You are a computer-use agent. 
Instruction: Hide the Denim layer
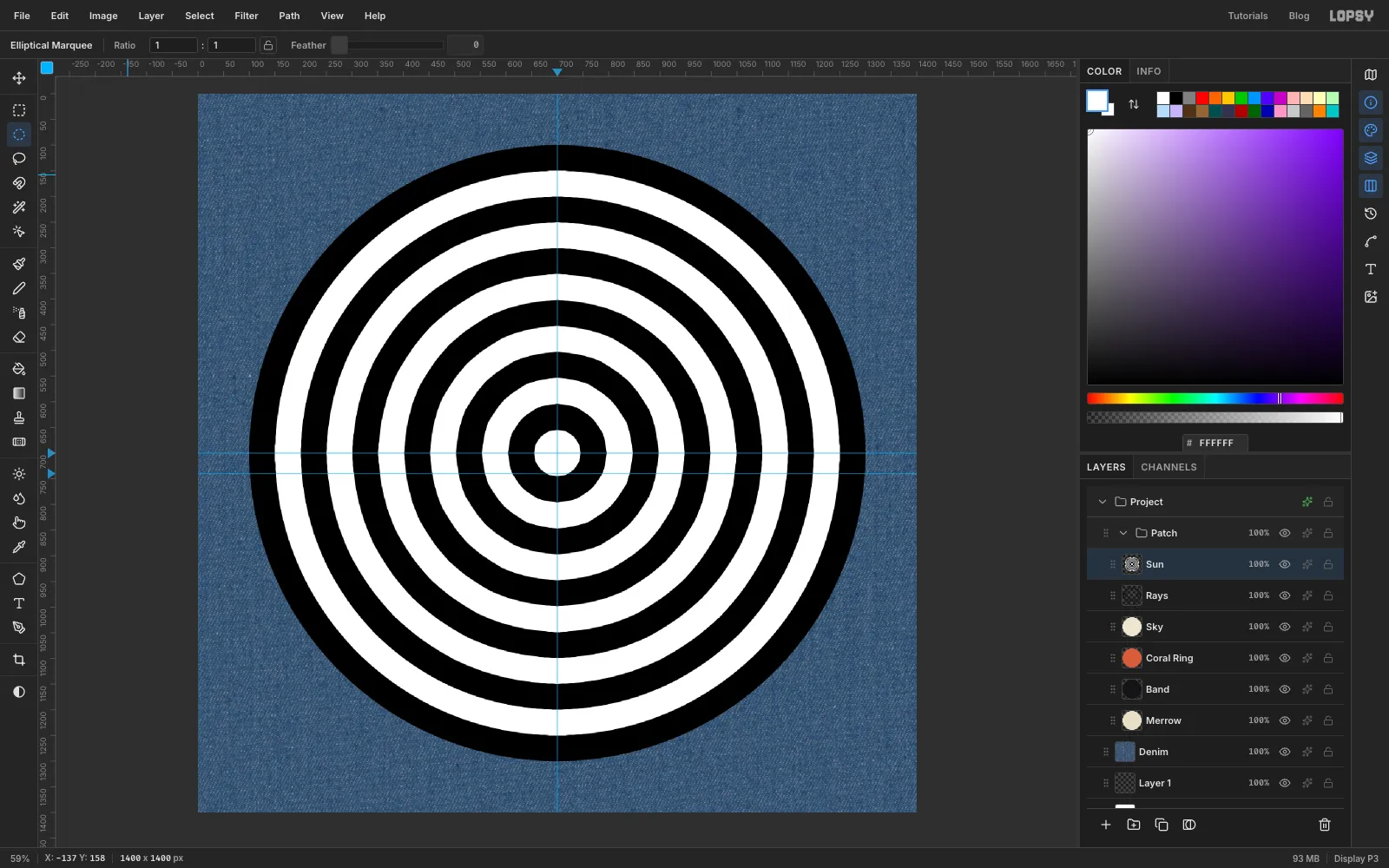point(1285,752)
